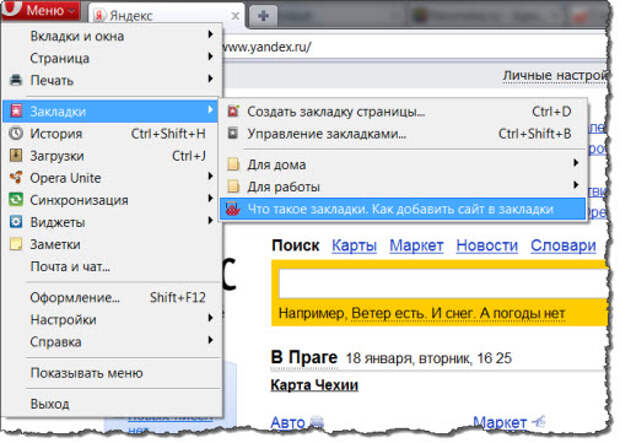This screenshot has height=443, width=620.
Task: Select 'История' menu item
Action: 110,134
